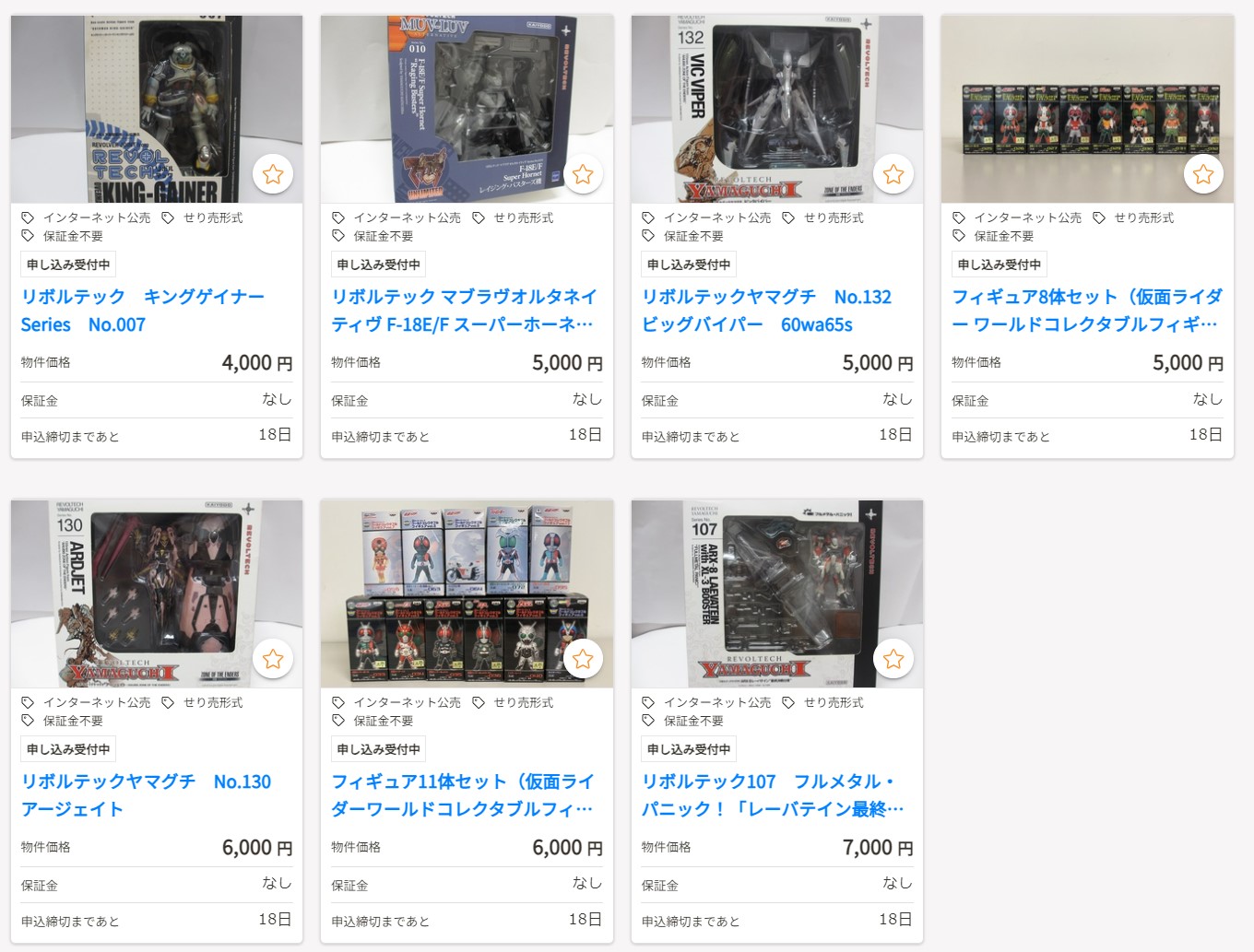Screen dimensions: 1254x952
Task: Favorite the 8-figure Kamen Rider set
Action: click(x=1203, y=174)
